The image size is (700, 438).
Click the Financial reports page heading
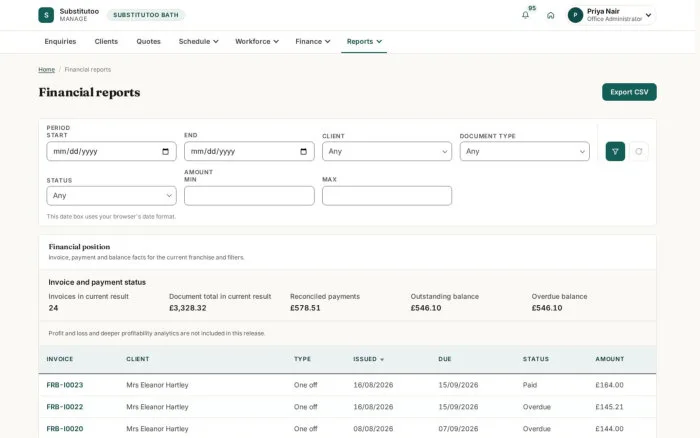89,92
